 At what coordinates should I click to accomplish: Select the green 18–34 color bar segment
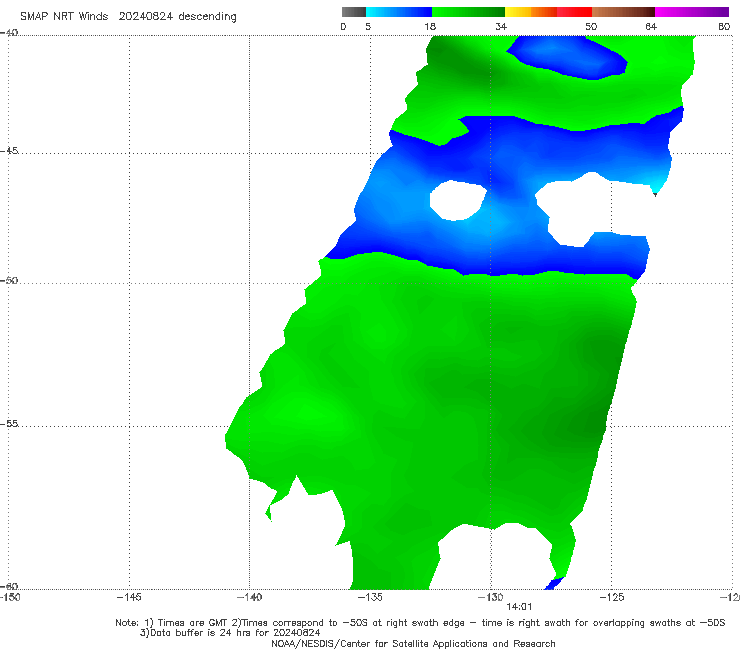468,12
